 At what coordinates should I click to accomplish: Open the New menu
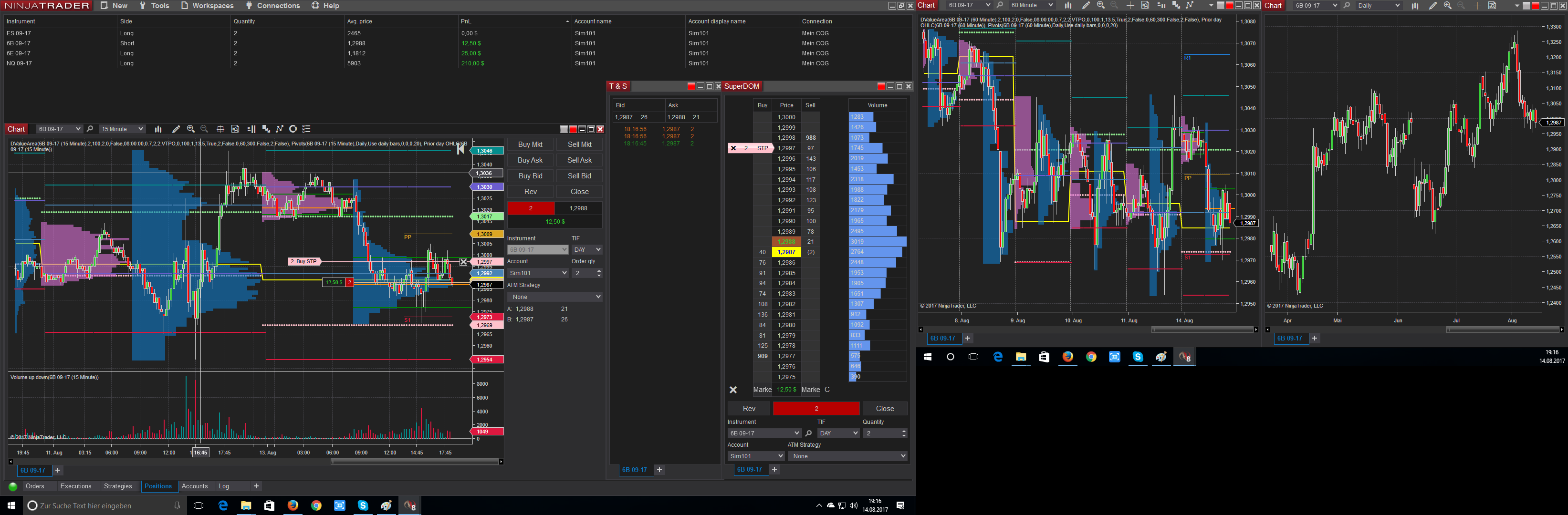pyautogui.click(x=114, y=5)
